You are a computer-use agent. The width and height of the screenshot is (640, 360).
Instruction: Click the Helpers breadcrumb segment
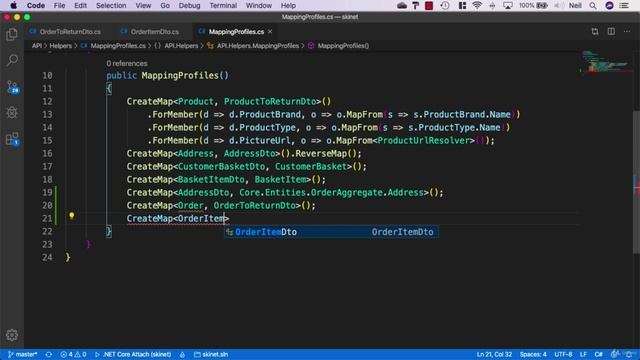coord(60,46)
